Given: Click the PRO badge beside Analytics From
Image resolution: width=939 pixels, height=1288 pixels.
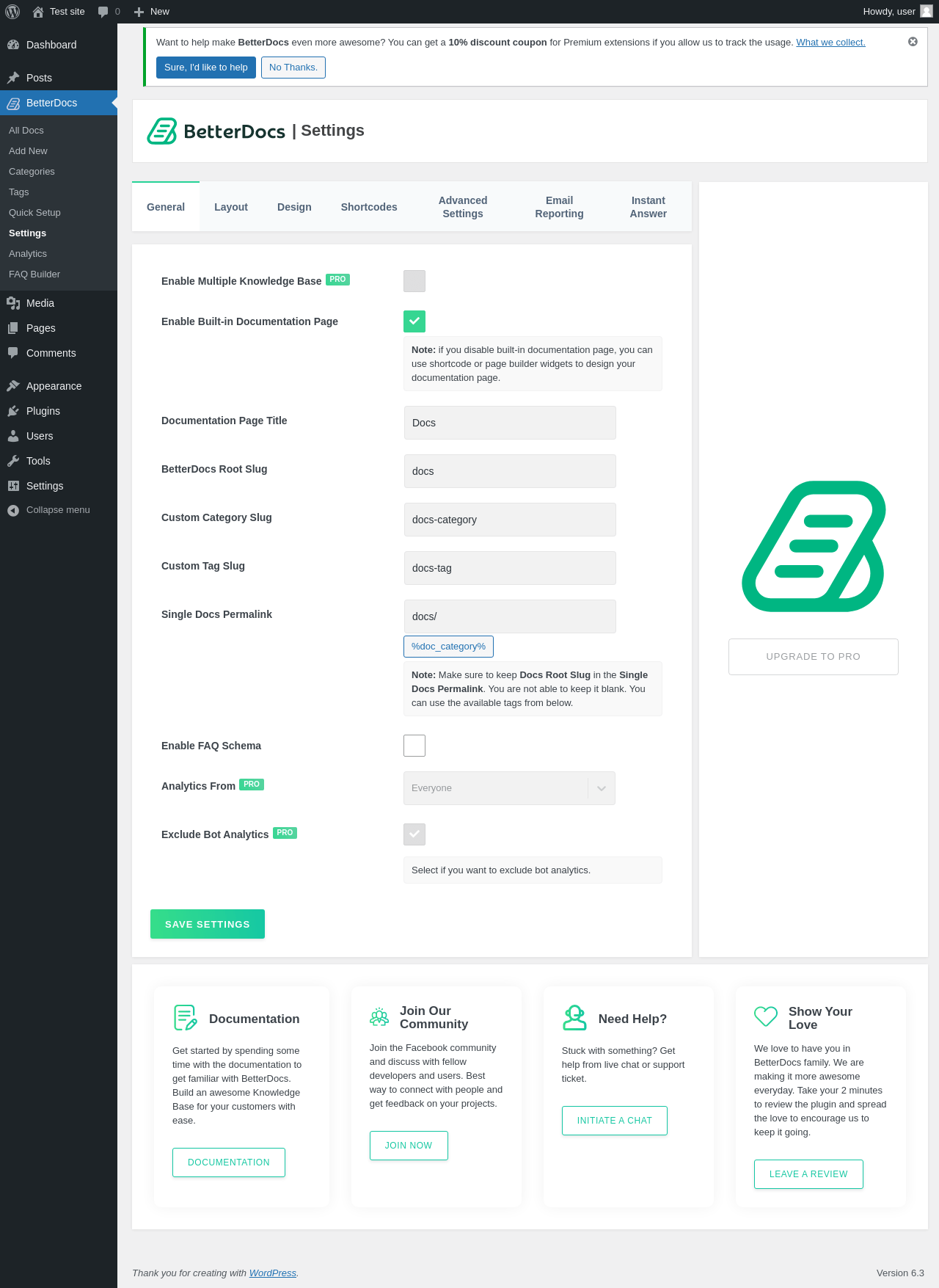Looking at the screenshot, I should (x=252, y=785).
